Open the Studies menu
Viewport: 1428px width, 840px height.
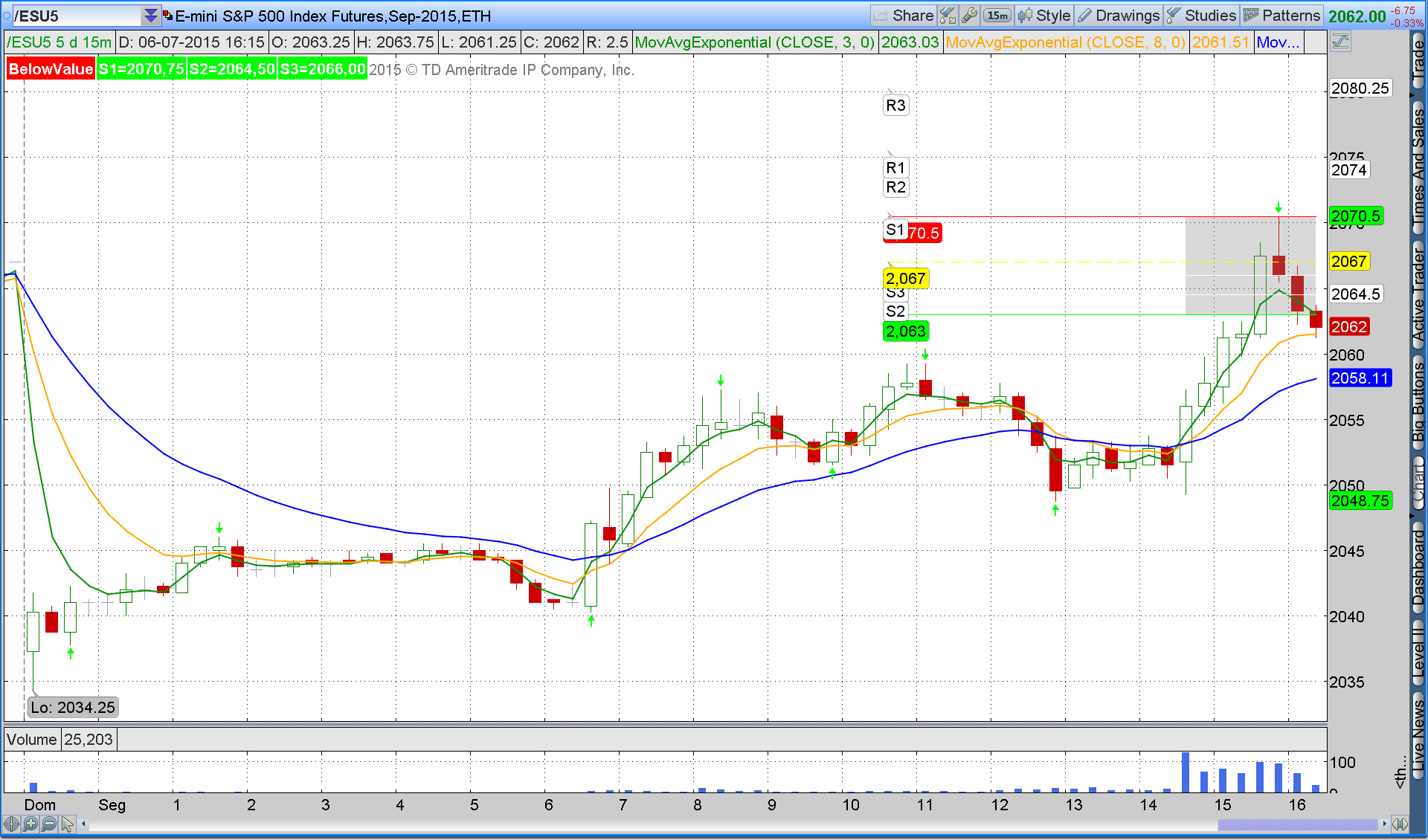pyautogui.click(x=1201, y=16)
